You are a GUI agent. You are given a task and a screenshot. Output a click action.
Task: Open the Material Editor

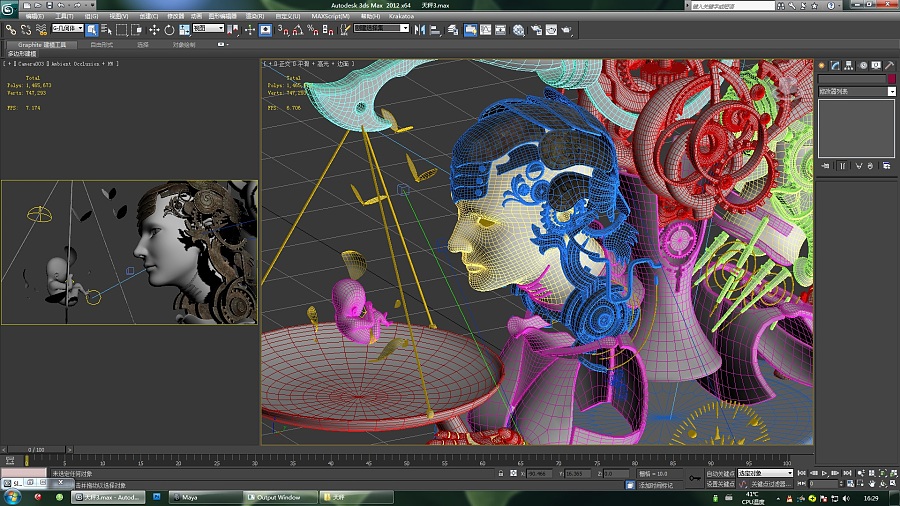518,29
